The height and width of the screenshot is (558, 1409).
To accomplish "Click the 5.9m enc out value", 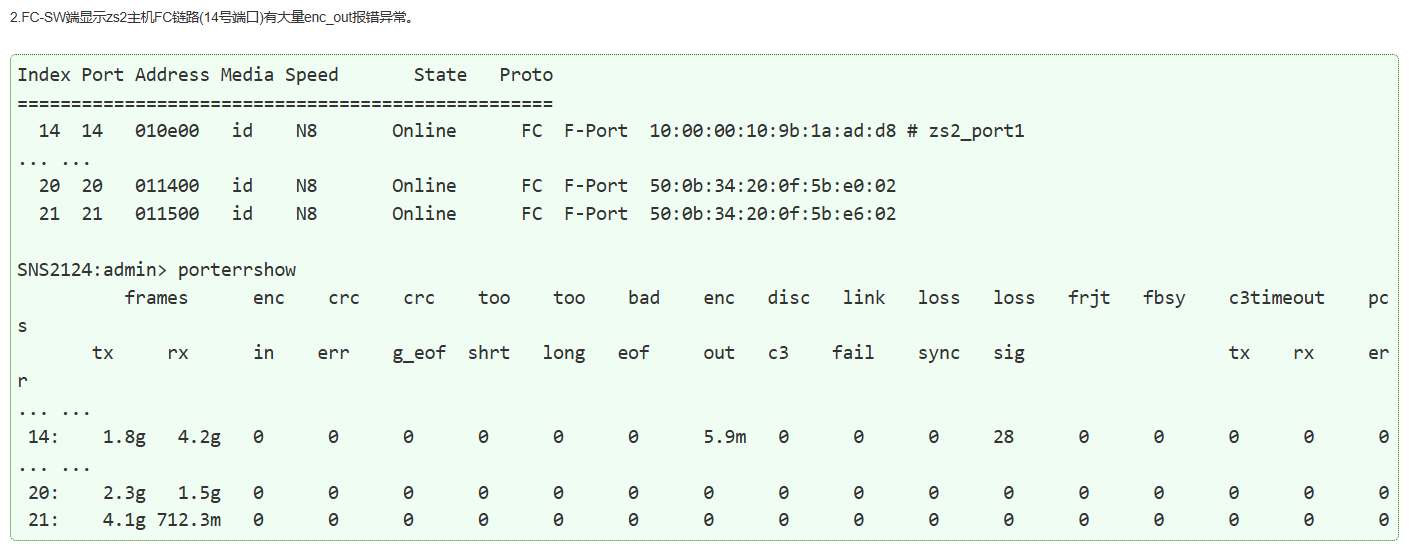I will [724, 437].
